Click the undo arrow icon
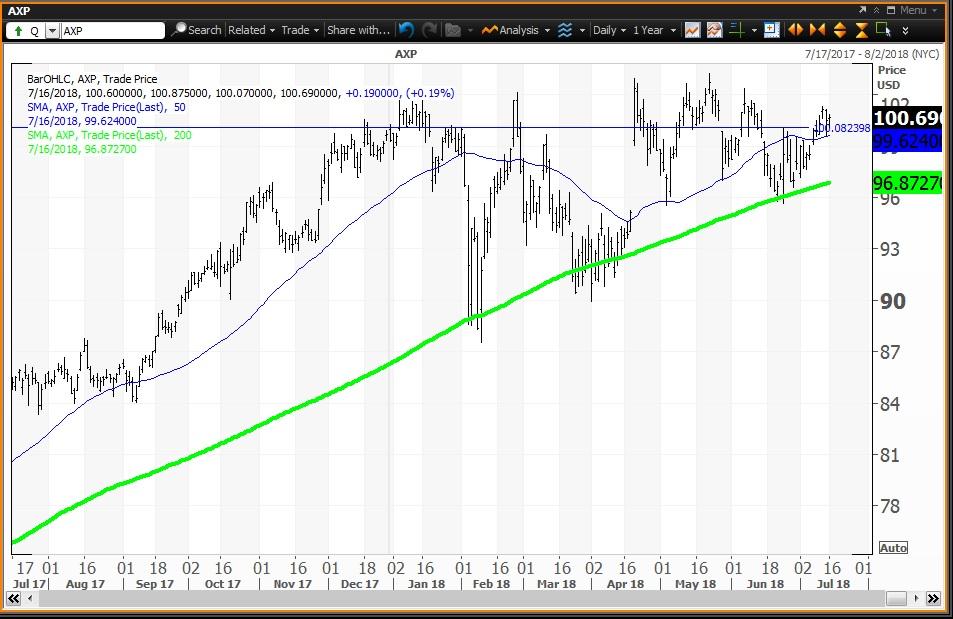Viewport: 953px width, 619px height. 406,30
